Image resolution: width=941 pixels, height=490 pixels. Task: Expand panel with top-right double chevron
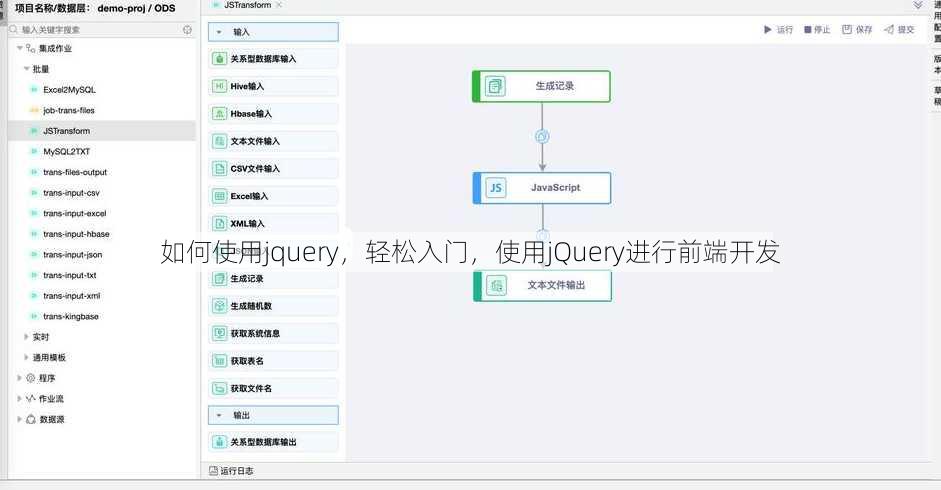coord(918,5)
